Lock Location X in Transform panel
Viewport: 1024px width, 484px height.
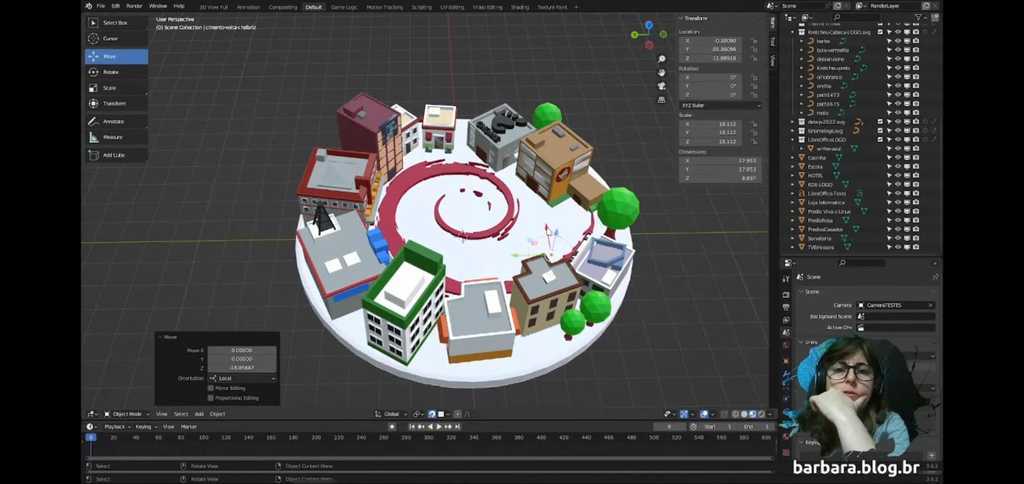(754, 40)
